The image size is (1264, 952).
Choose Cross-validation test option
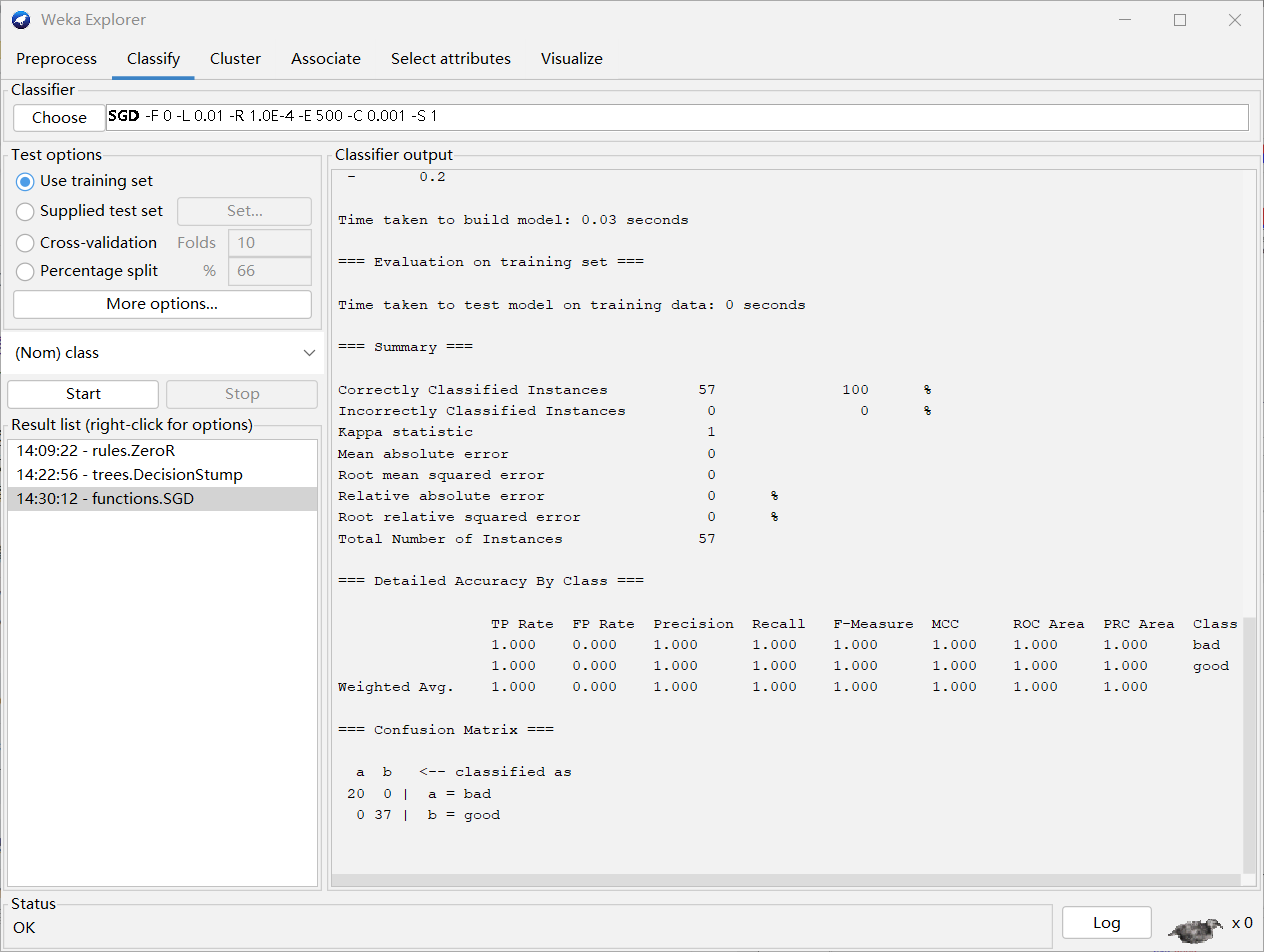pos(87,243)
